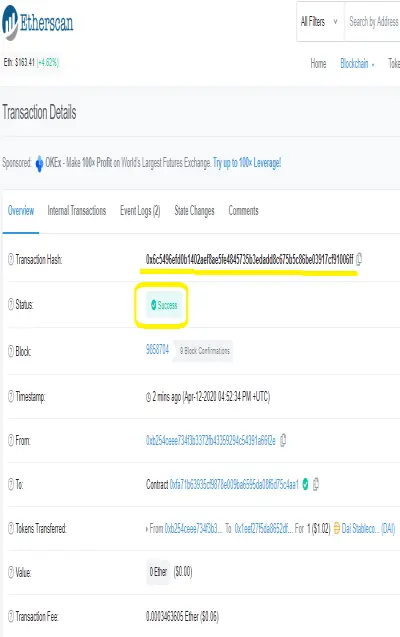Open the block number 9858704 link
The image size is (400, 637).
coord(157,350)
